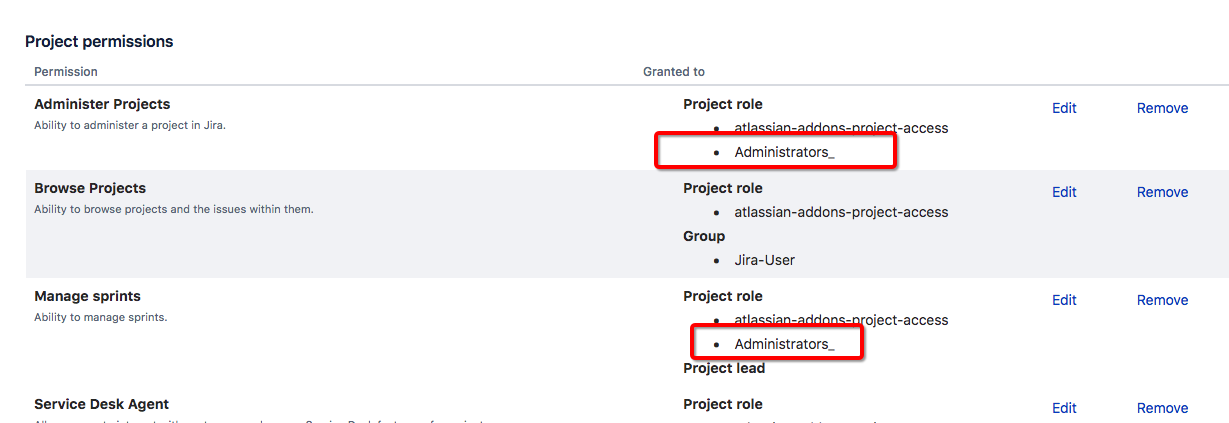Remove the Administer Projects permission
This screenshot has height=423, width=1229.
[x=1162, y=108]
